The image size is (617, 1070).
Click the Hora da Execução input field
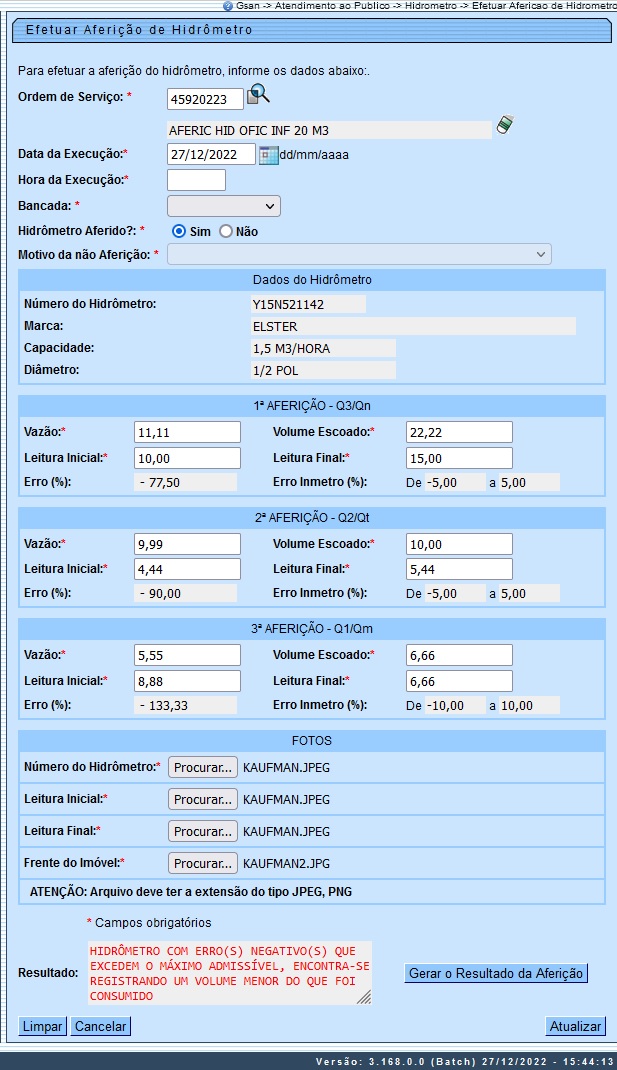point(196,180)
